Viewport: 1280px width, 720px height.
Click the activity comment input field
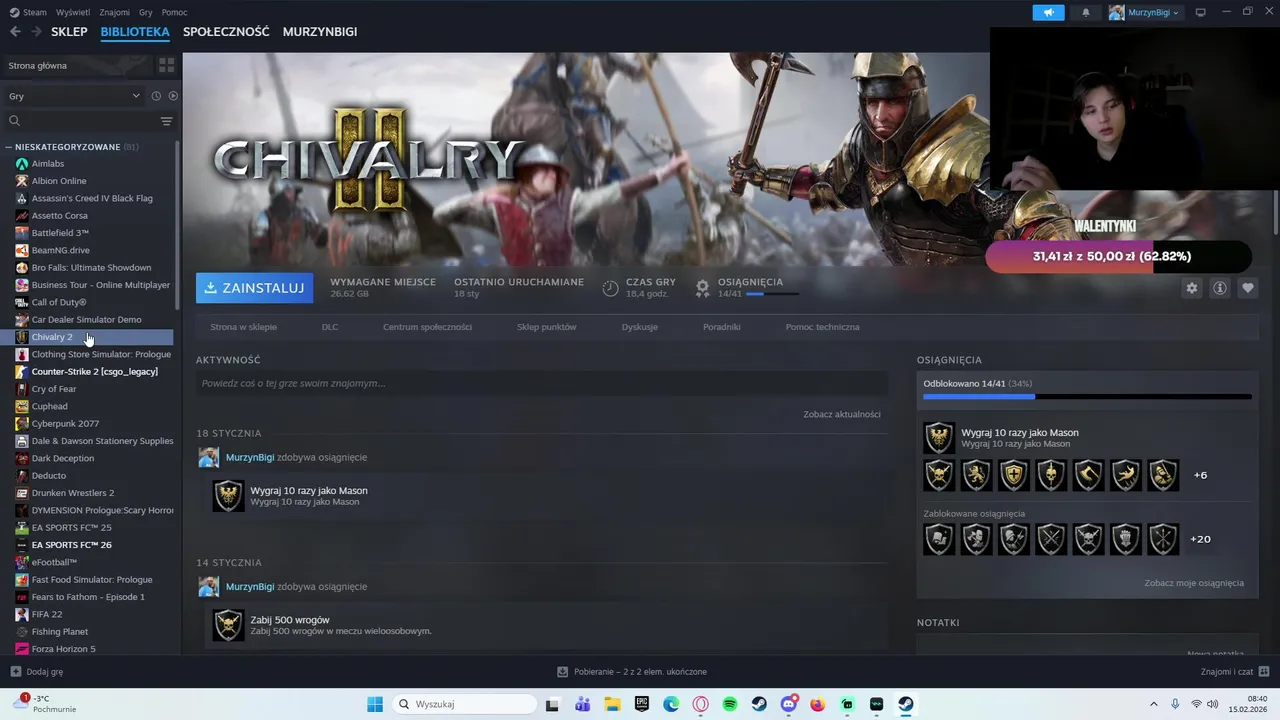point(542,383)
